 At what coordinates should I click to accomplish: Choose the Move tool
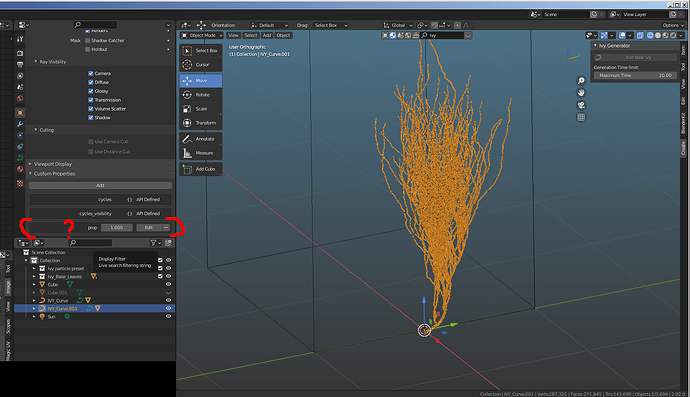[201, 81]
